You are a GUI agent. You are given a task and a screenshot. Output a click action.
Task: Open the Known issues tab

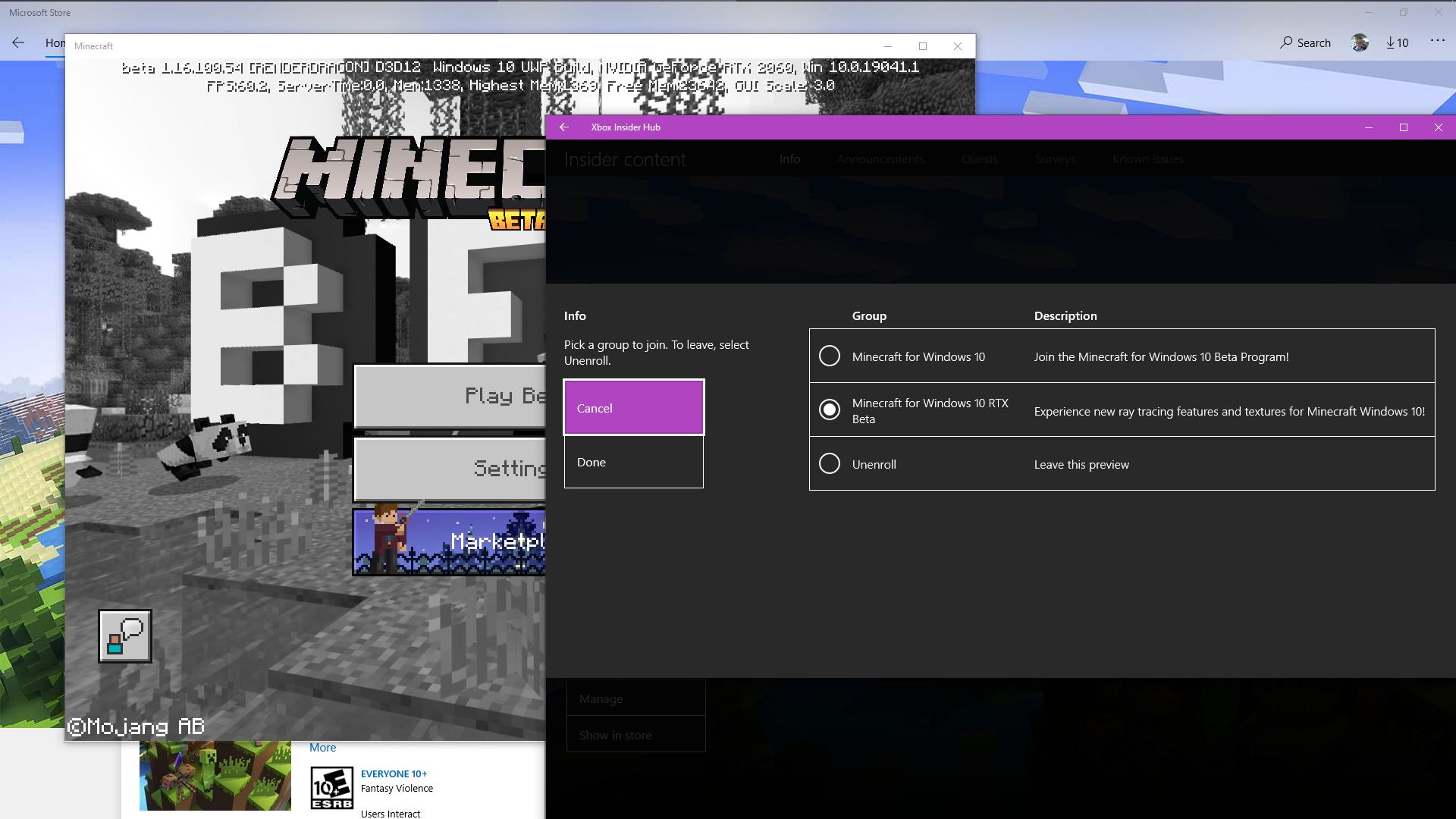click(x=1147, y=159)
